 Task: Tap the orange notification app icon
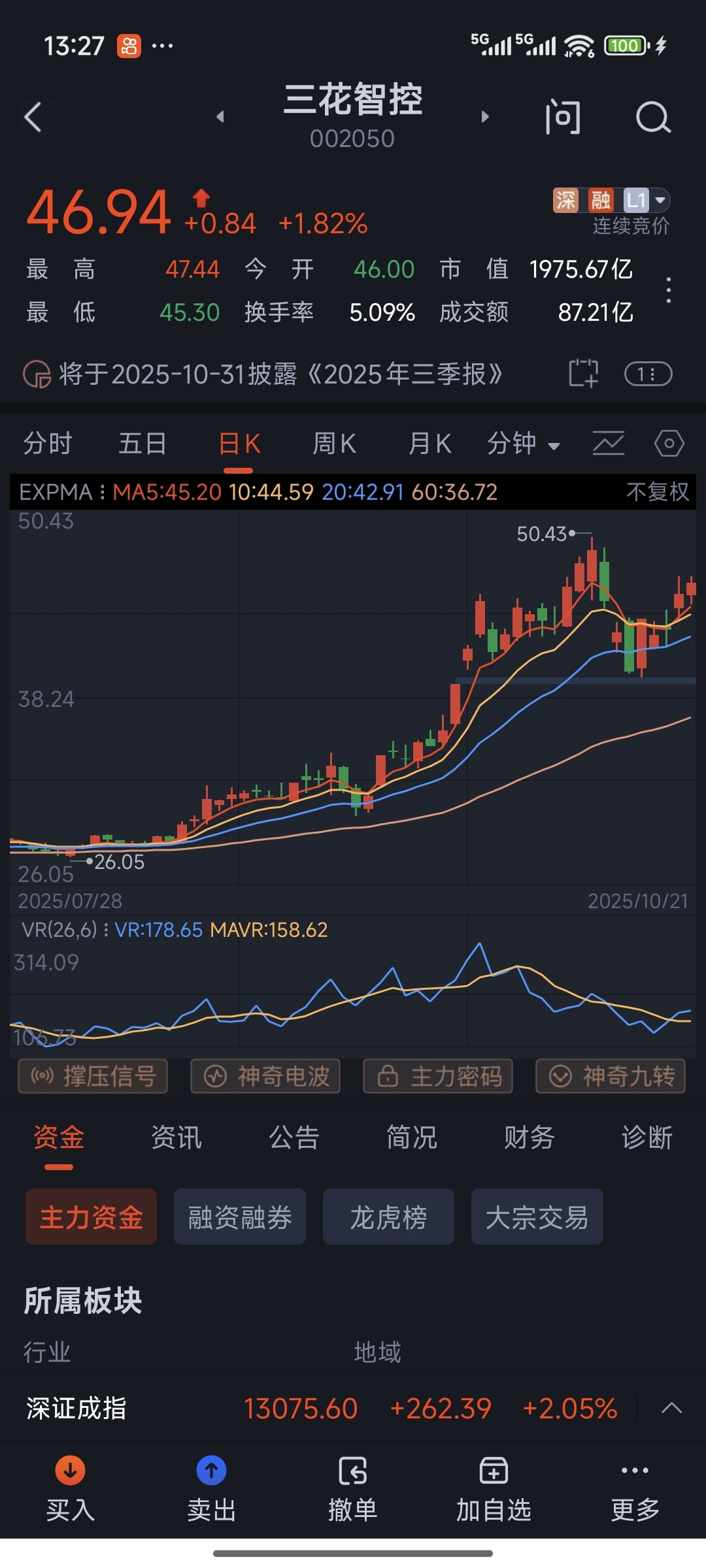point(129,46)
